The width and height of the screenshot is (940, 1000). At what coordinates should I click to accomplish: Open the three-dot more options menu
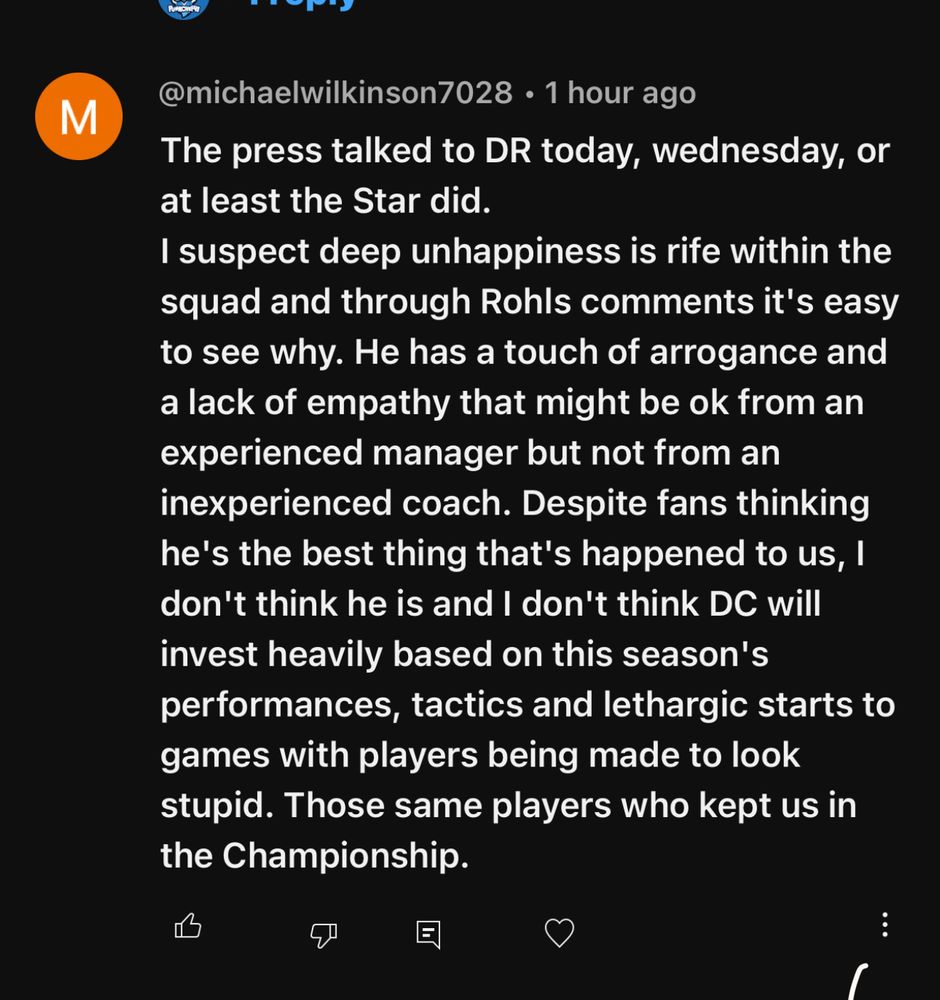(885, 924)
